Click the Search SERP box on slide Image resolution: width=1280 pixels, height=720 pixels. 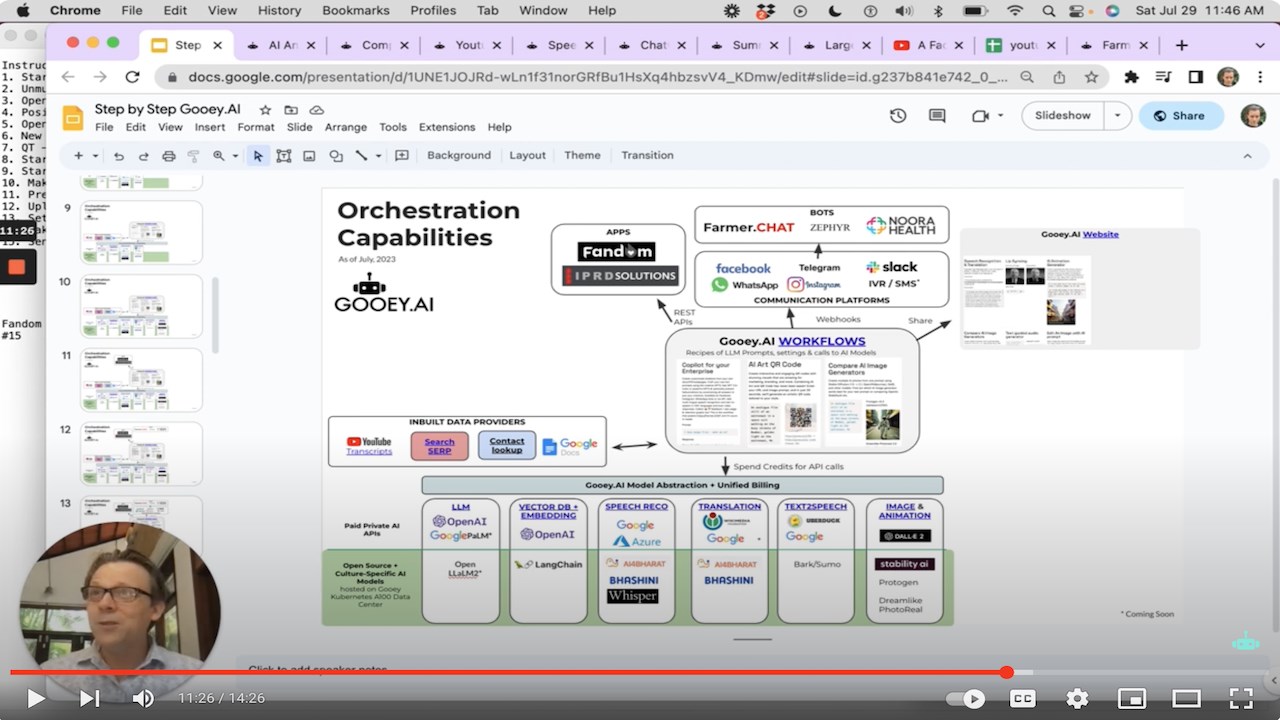439,446
